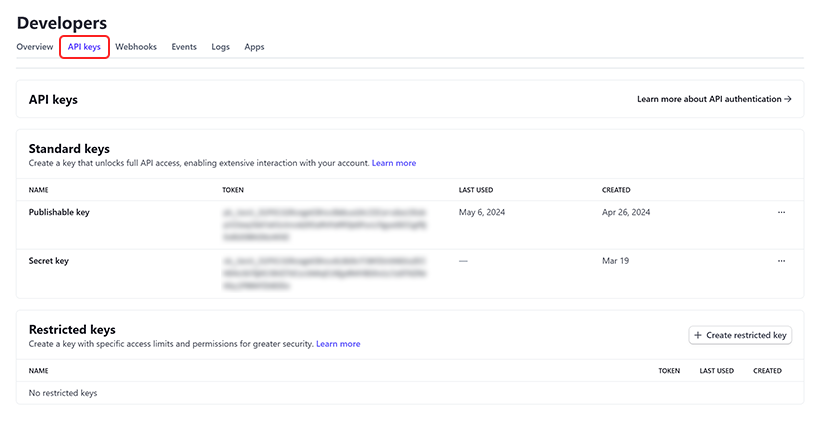Screen dimensions: 820x424
Task: Click the Apr 26, 2024 created date
Action: click(x=626, y=212)
